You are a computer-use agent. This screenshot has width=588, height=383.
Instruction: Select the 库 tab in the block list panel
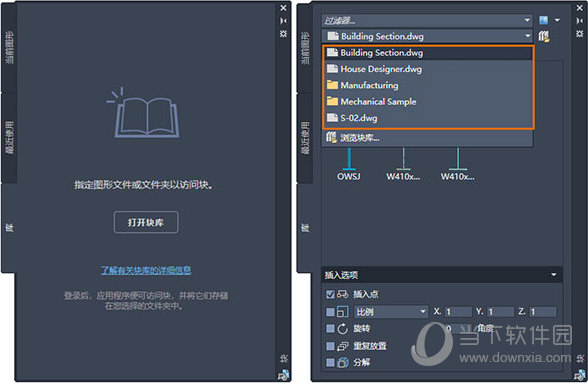306,227
